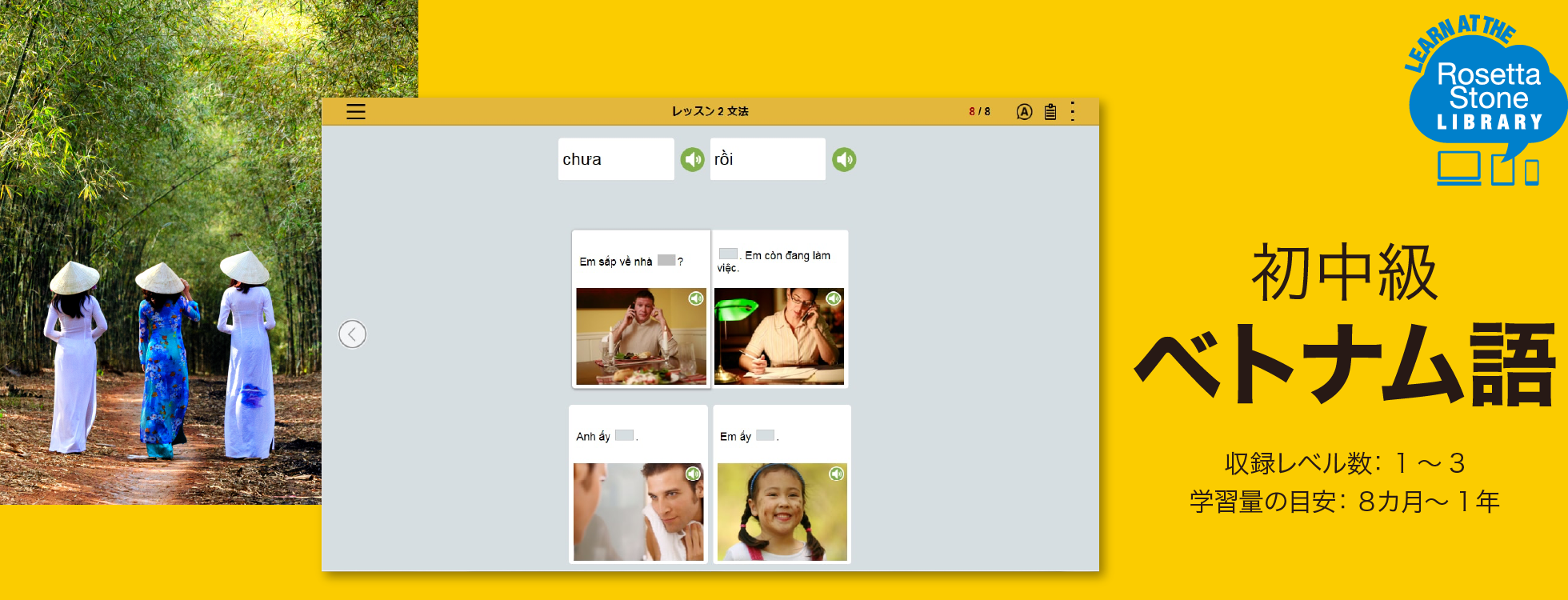Click the blank after 'Em ấy'
This screenshot has width=1568, height=600.
click(766, 435)
